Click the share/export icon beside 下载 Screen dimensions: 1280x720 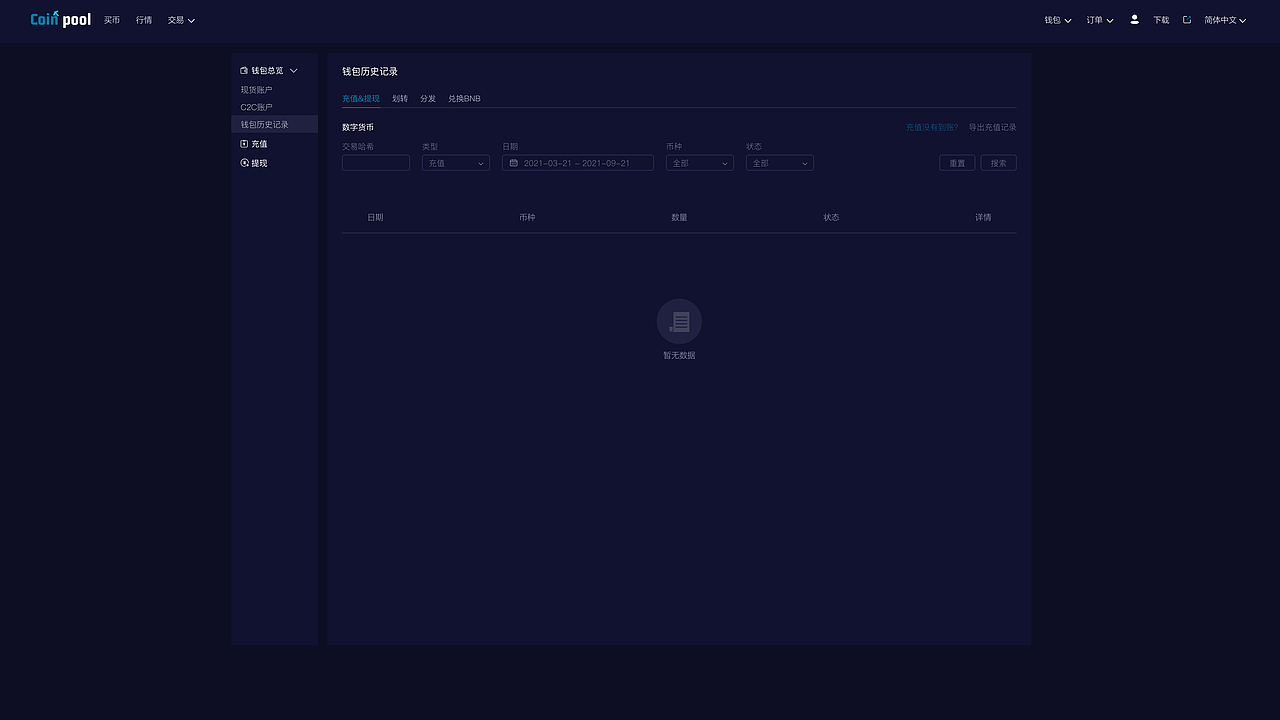tap(1187, 20)
